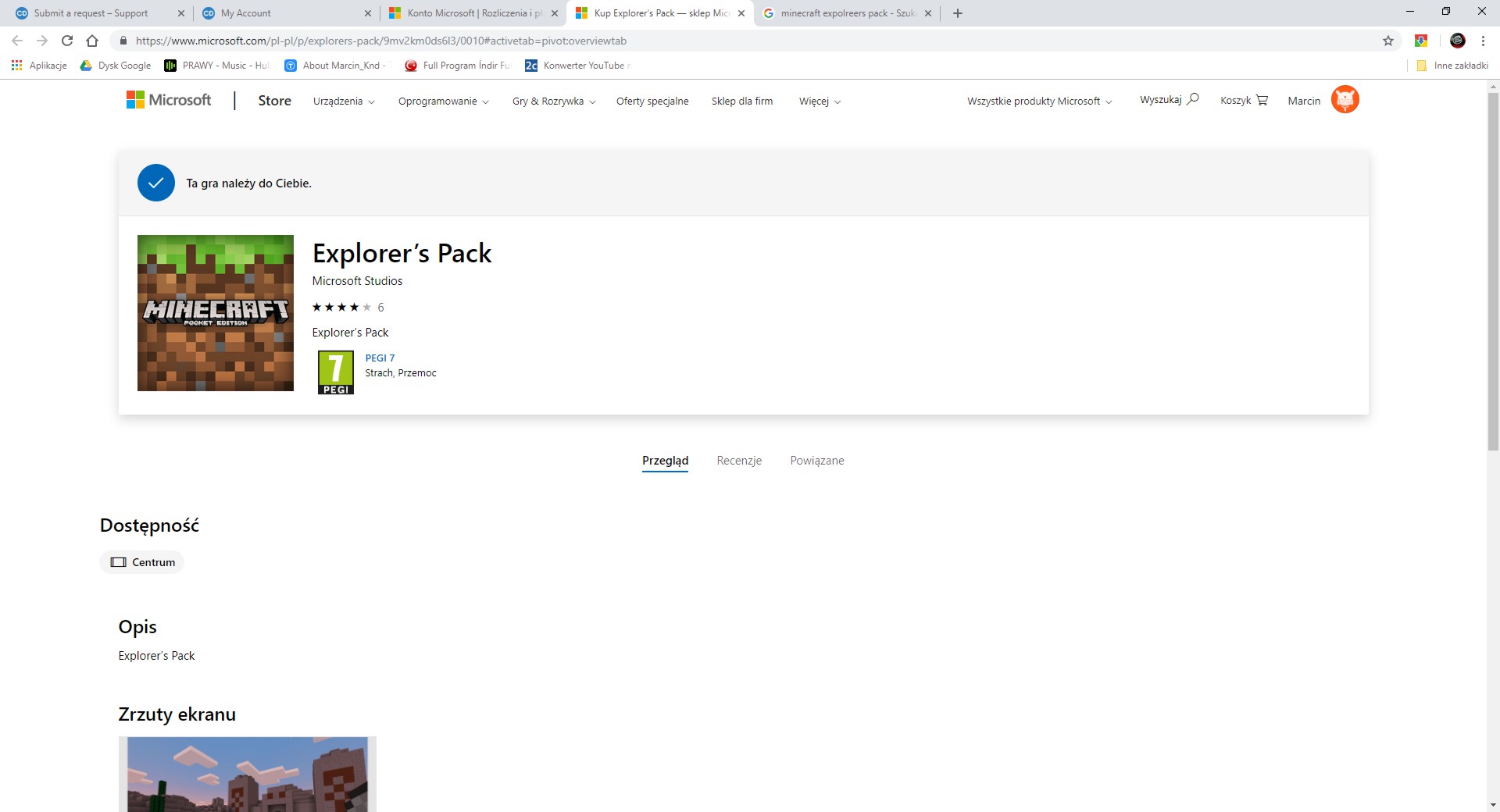The width and height of the screenshot is (1500, 812).
Task: Expand the Gry & Rozrywka dropdown
Action: pyautogui.click(x=554, y=101)
